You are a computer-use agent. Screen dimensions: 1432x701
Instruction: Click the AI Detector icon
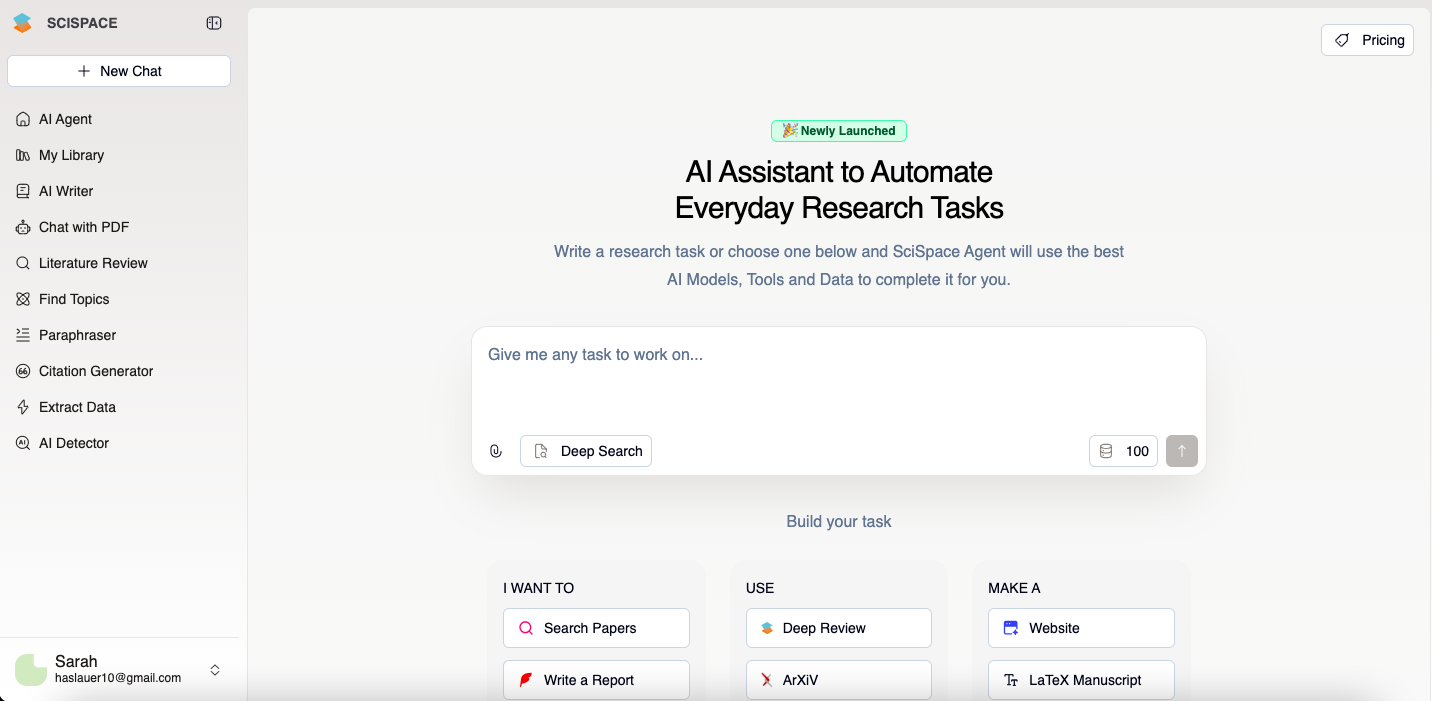tap(23, 443)
